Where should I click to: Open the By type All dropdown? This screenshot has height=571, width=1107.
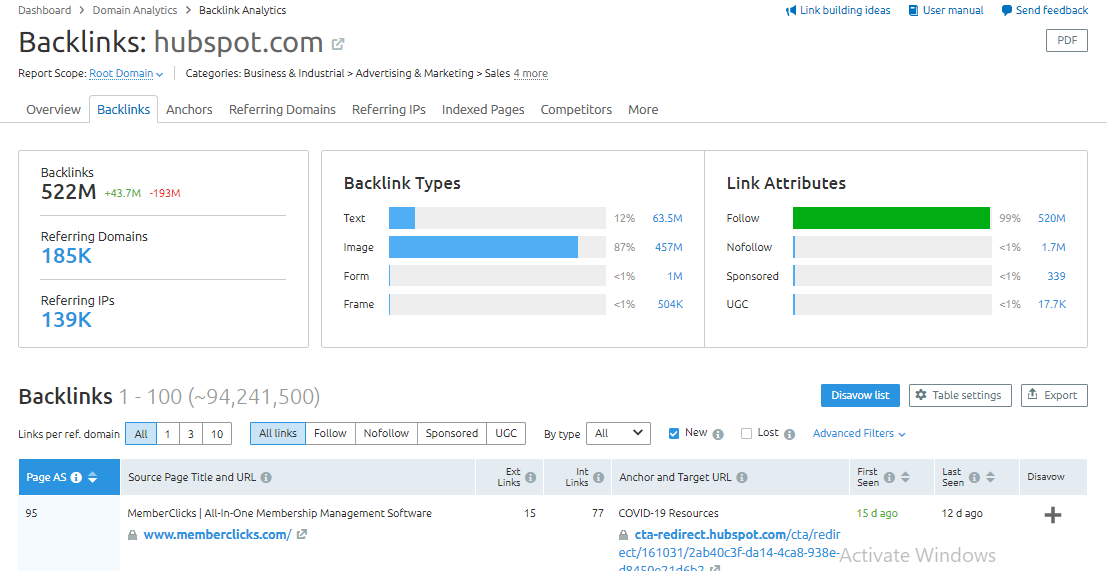pos(618,433)
